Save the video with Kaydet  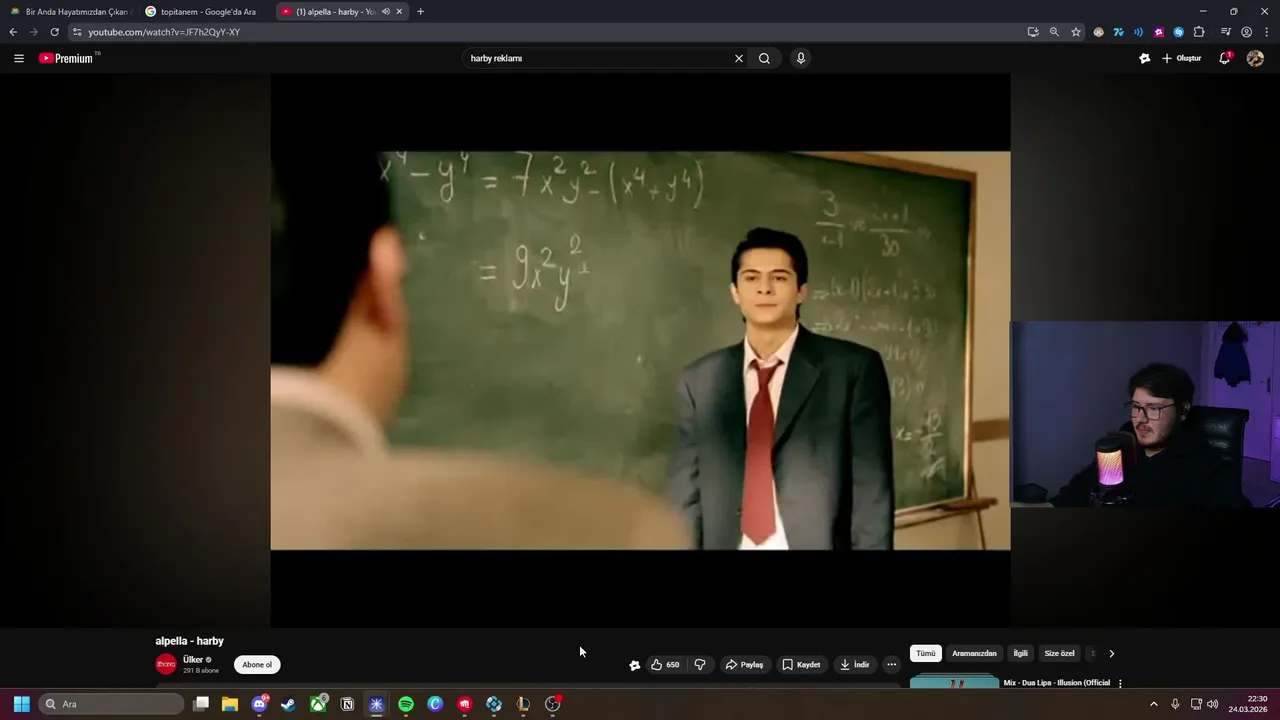801,665
